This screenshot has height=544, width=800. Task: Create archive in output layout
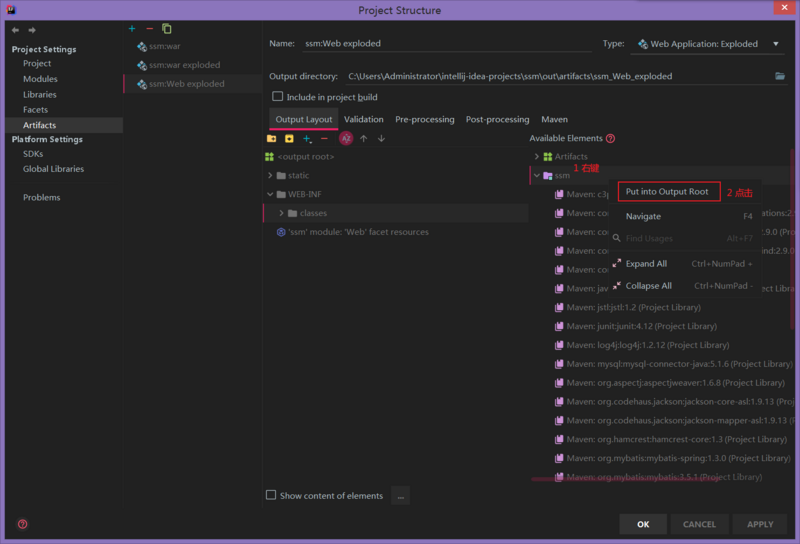pyautogui.click(x=289, y=138)
